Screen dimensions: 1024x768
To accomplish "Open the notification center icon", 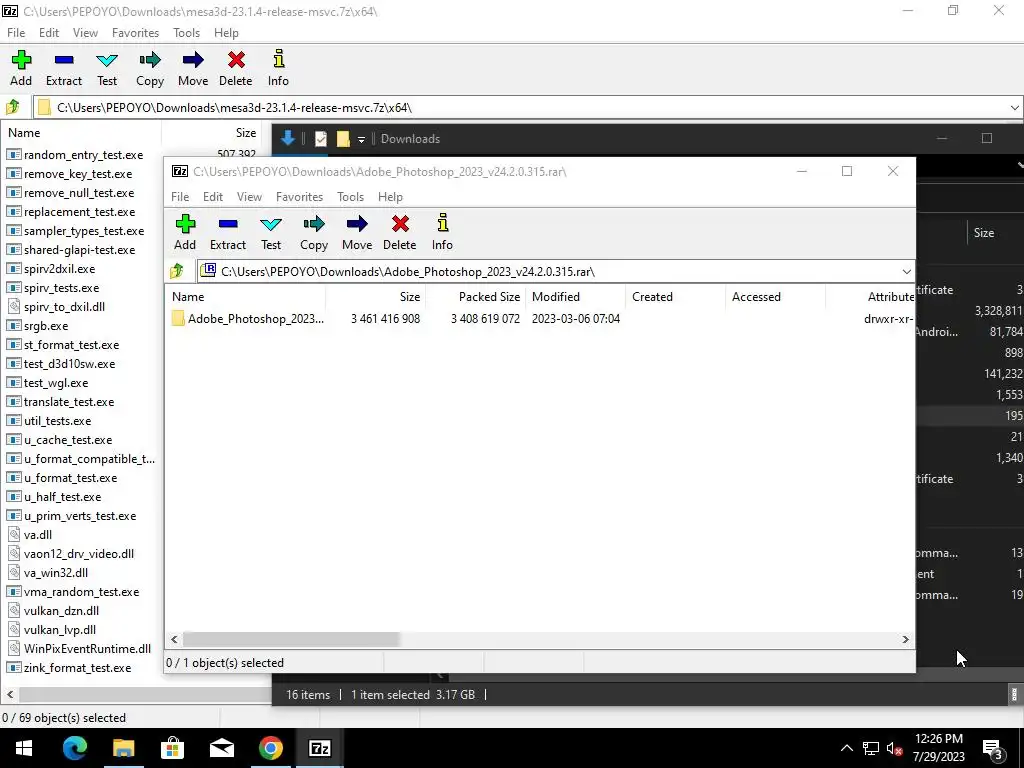I will click(x=993, y=750).
